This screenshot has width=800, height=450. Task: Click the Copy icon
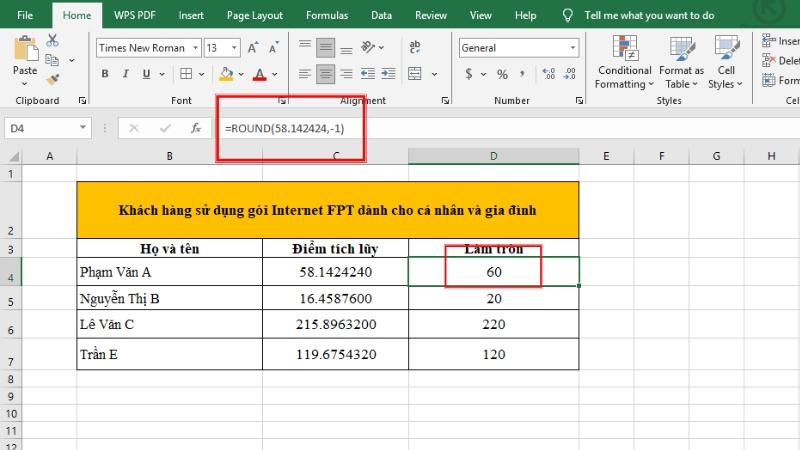(x=52, y=60)
